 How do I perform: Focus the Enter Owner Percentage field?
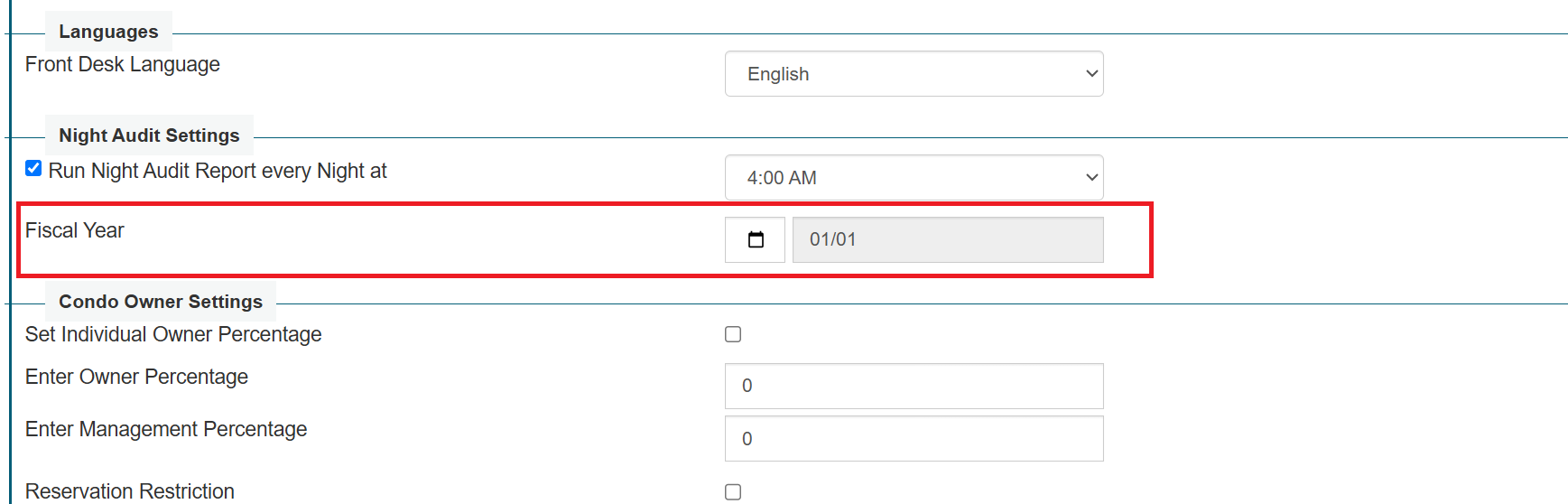click(914, 386)
